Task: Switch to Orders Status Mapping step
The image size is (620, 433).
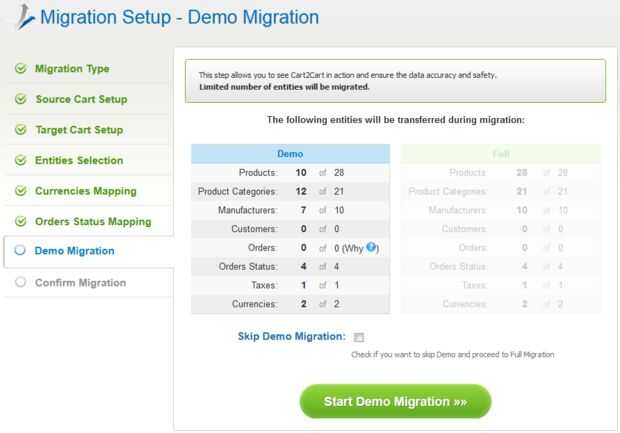Action: (x=93, y=221)
